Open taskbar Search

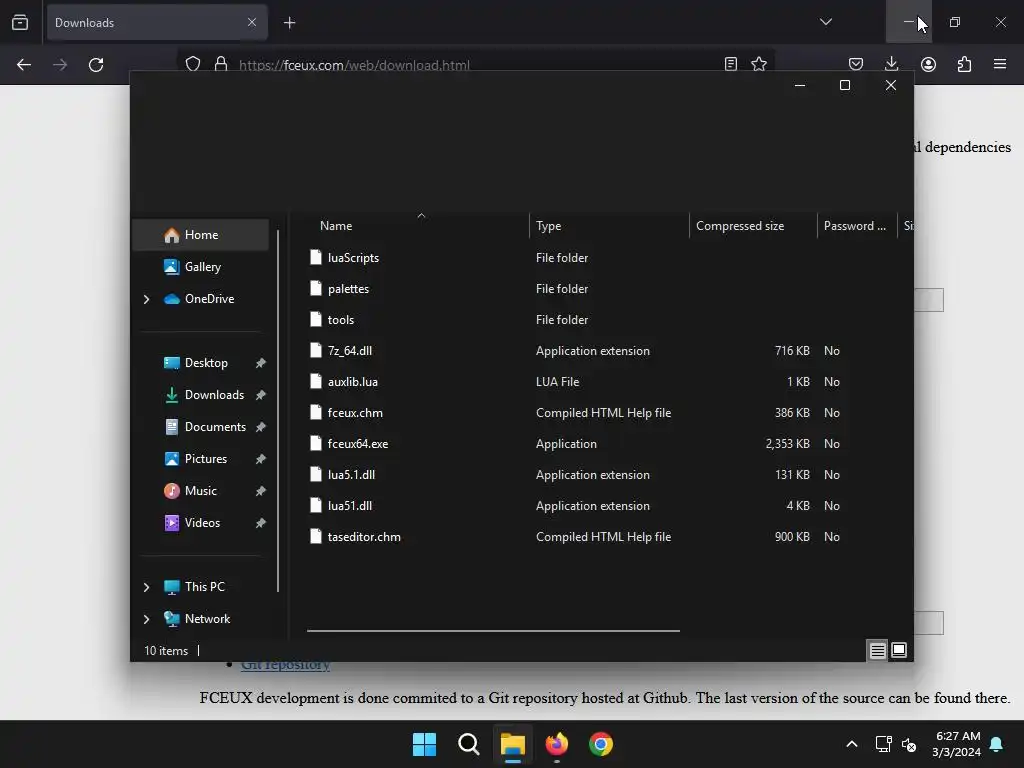pos(469,744)
